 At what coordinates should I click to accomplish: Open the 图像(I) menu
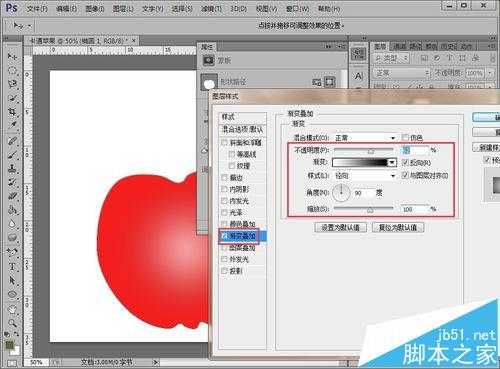pyautogui.click(x=95, y=8)
